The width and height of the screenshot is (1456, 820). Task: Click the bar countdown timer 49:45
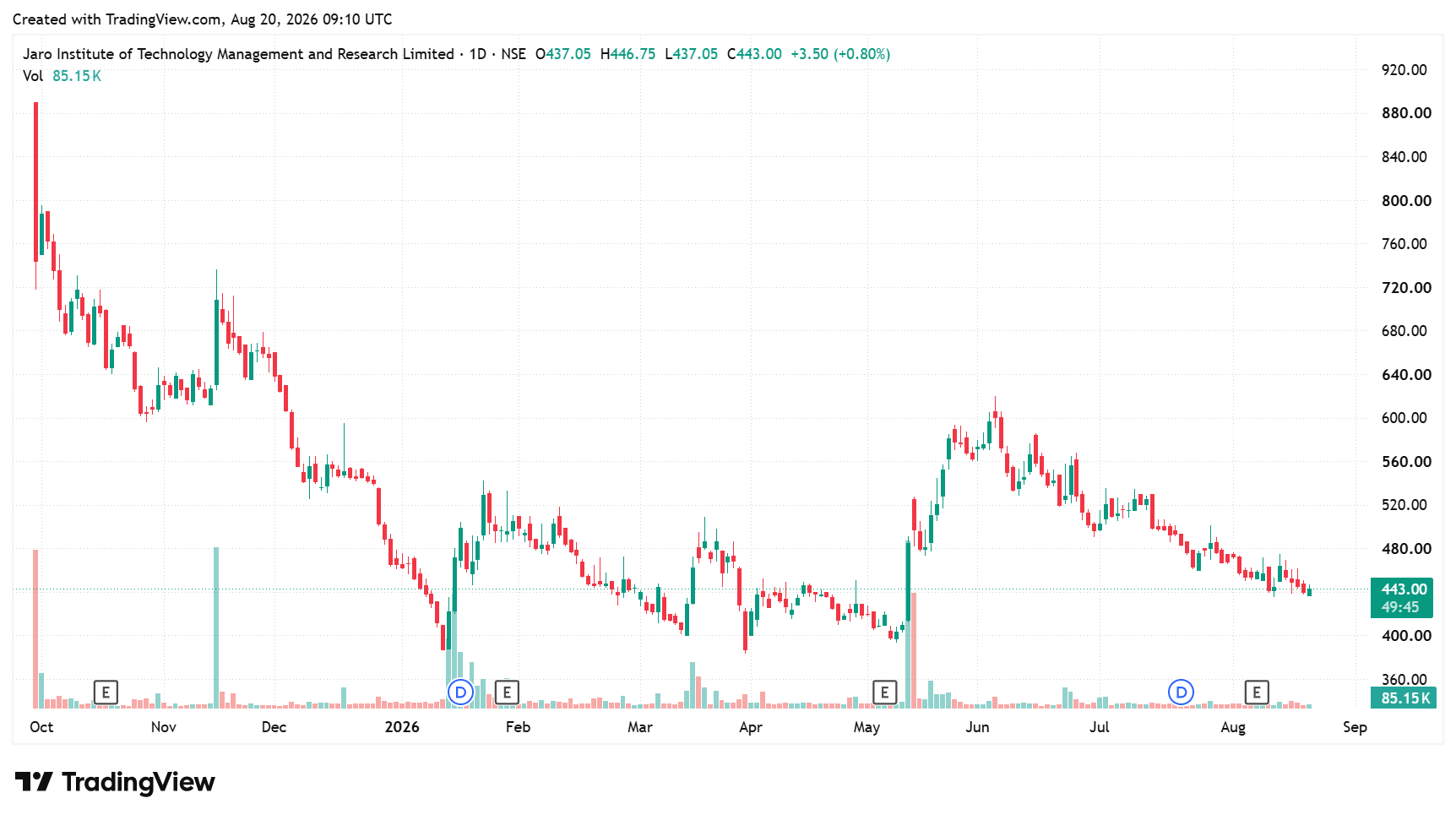1400,607
